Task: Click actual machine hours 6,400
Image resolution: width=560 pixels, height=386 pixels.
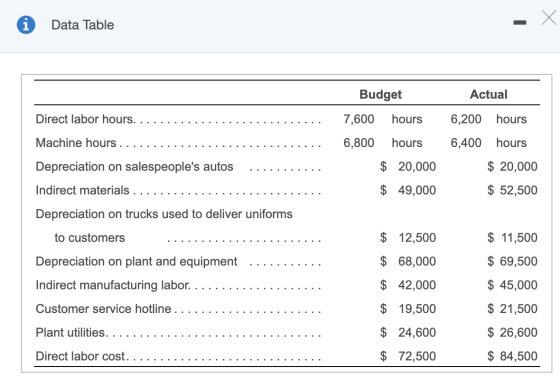Action: pos(466,143)
